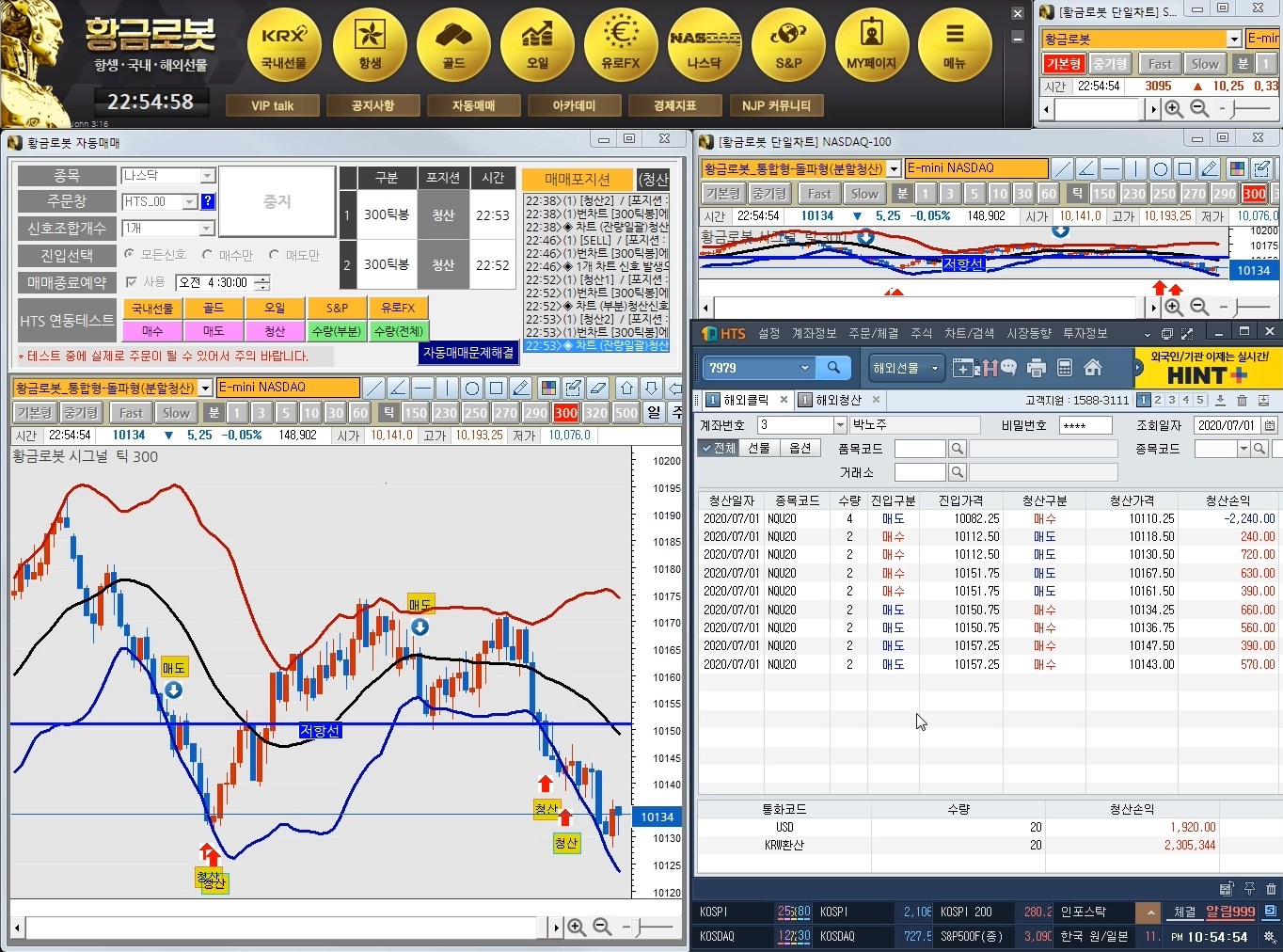Select the pencil tool in main chart

click(520, 388)
